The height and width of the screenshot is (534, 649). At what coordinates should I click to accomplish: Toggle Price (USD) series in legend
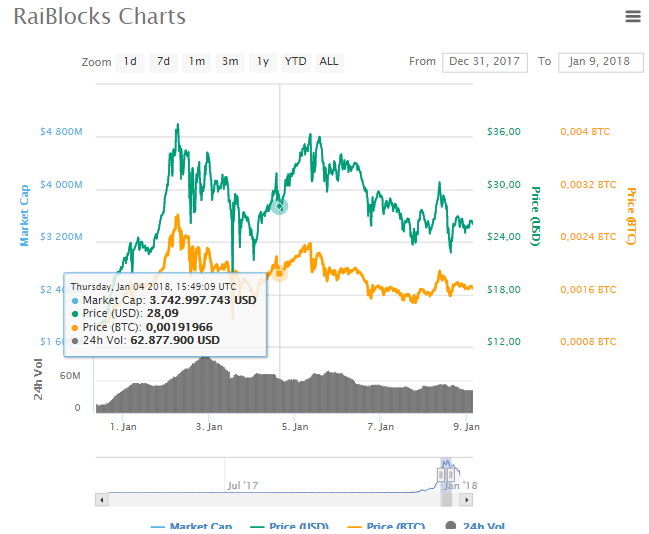(290, 527)
